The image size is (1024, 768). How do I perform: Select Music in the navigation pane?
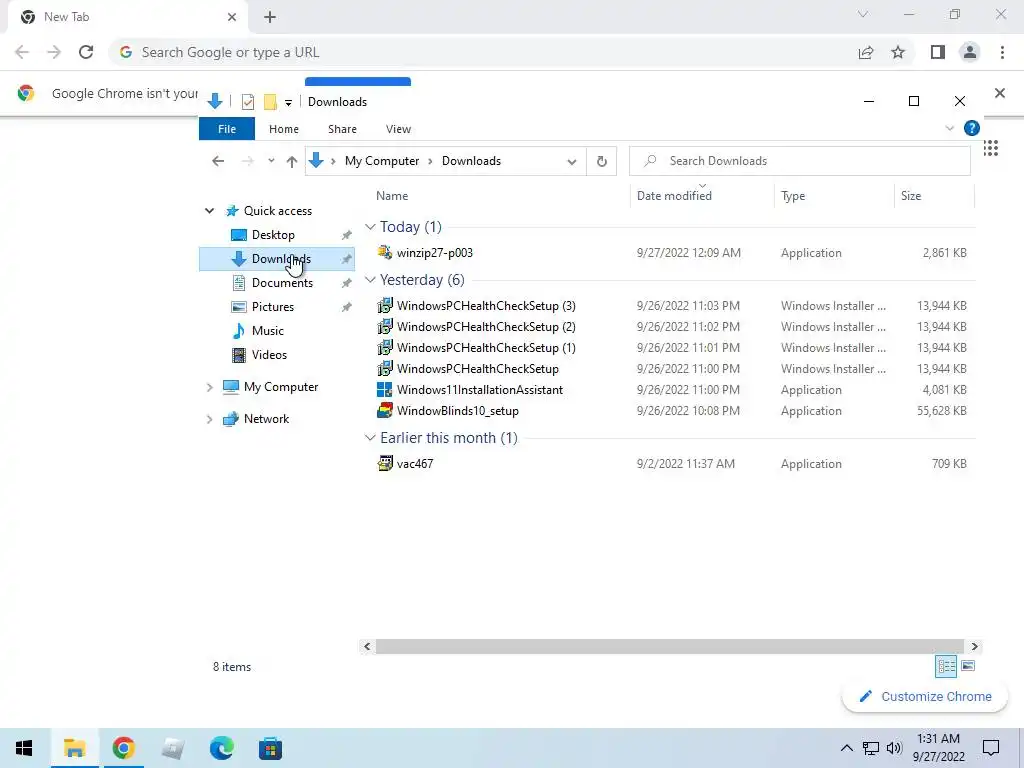pos(268,330)
